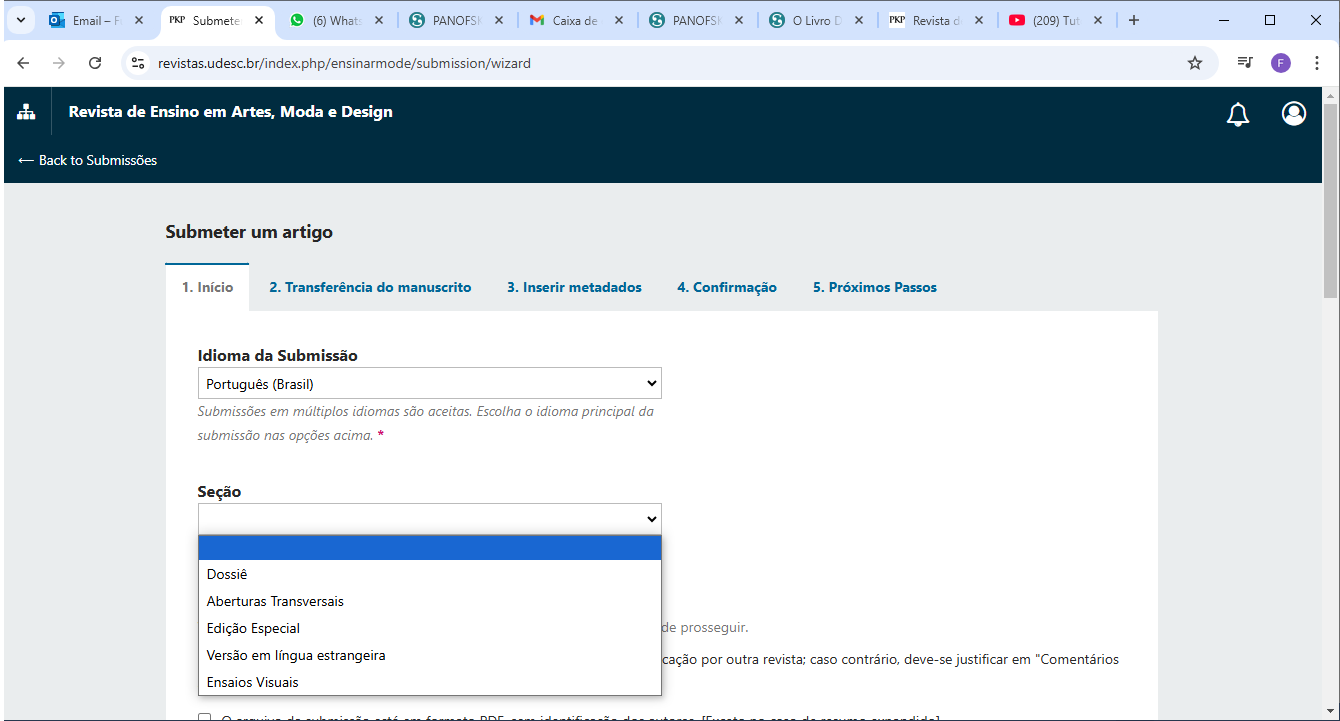Image resolution: width=1340 pixels, height=721 pixels.
Task: Tick the PDF format submission checkbox
Action: click(205, 717)
